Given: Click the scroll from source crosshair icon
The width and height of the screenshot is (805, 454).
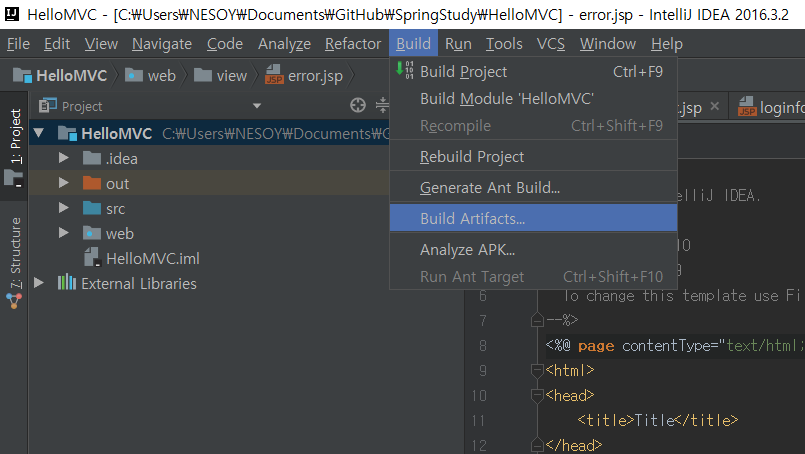Looking at the screenshot, I should (x=358, y=105).
